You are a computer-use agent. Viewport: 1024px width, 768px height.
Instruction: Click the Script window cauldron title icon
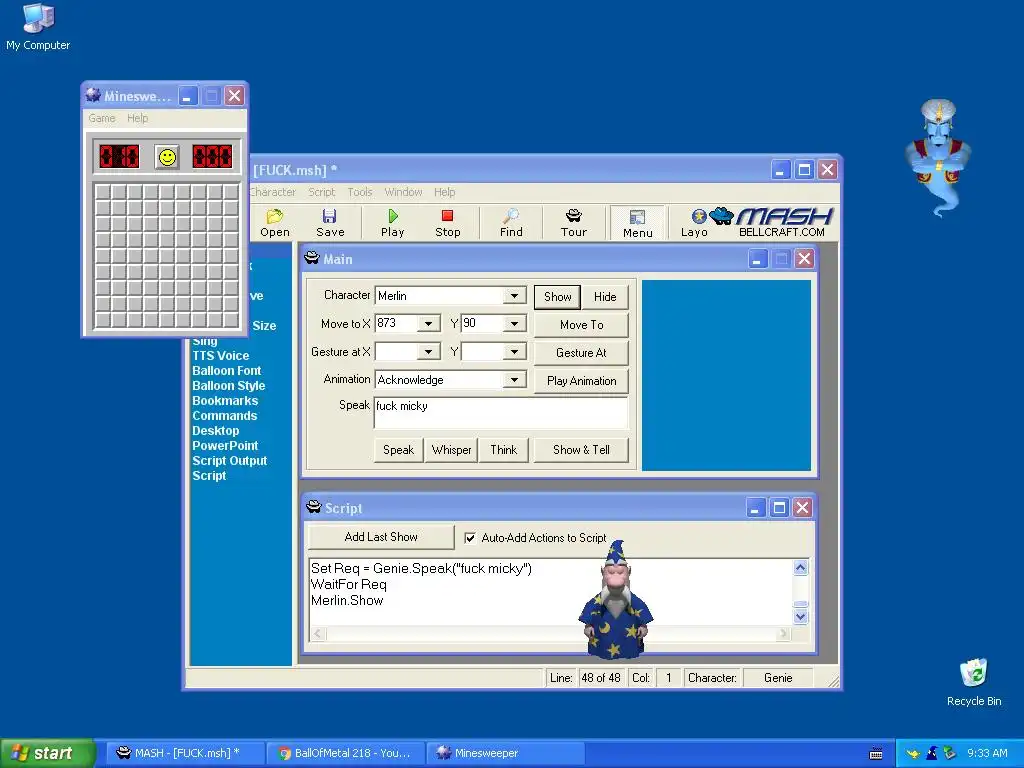point(313,507)
